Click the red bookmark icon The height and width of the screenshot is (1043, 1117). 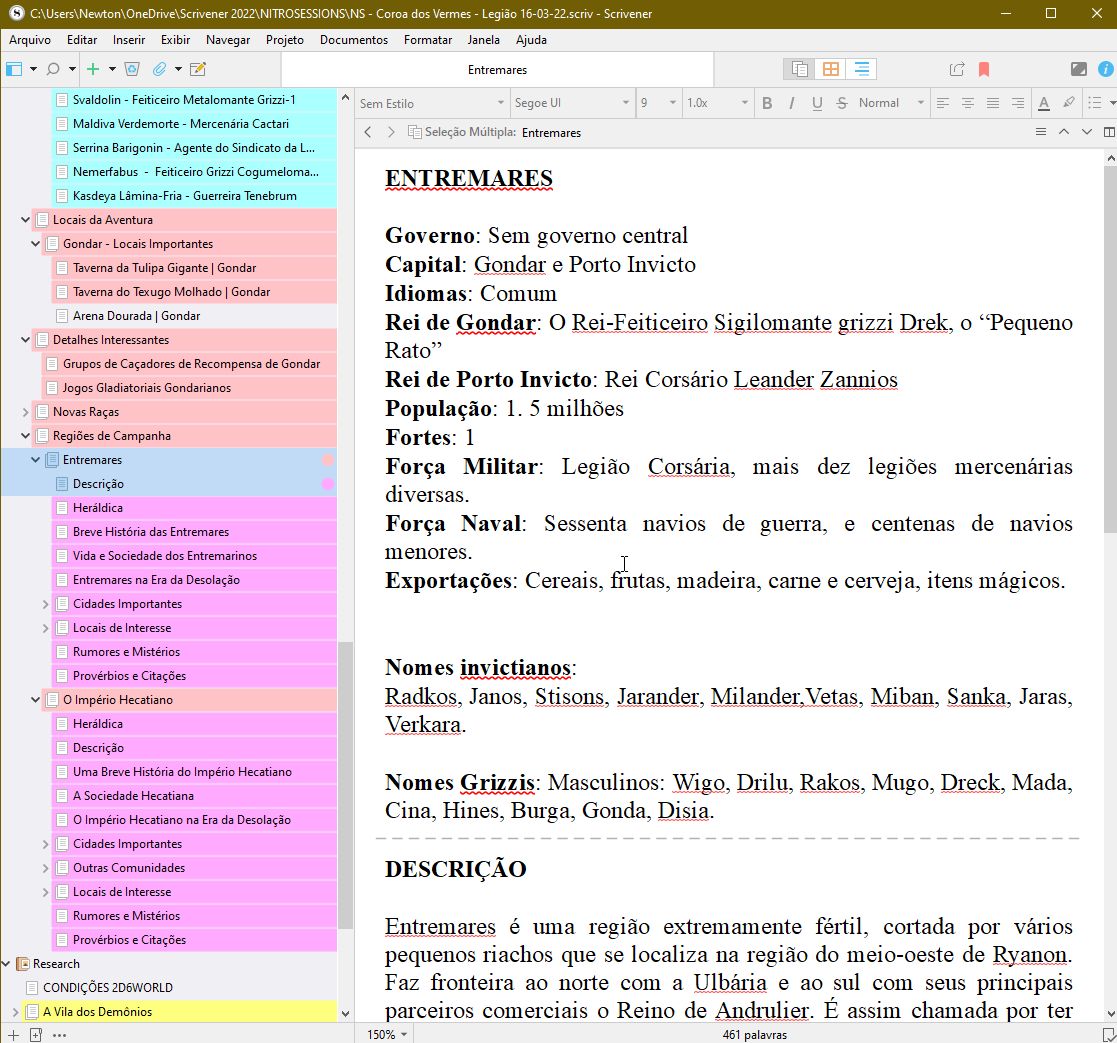[x=984, y=69]
